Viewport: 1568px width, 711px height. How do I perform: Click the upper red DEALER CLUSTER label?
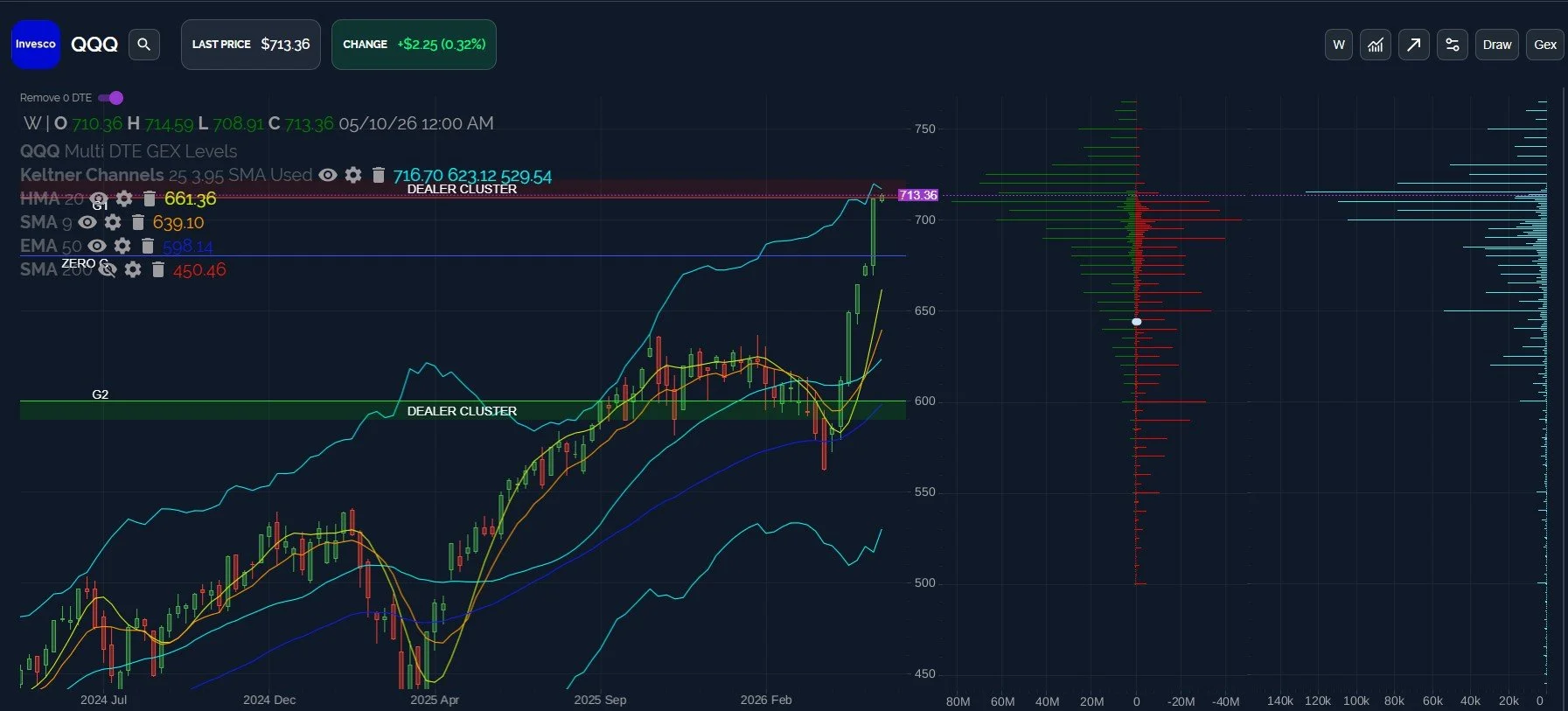[462, 189]
